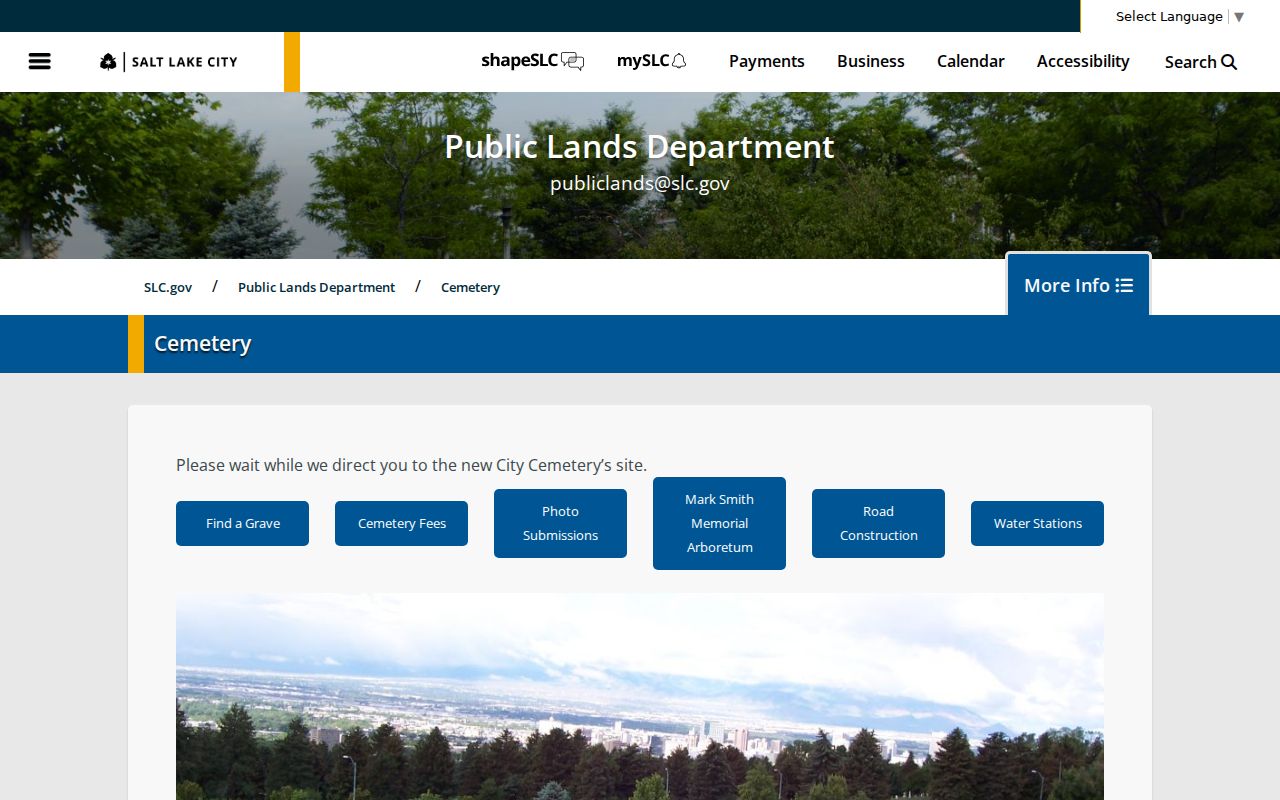Click the cemetery city view photo
This screenshot has height=800, width=1280.
click(640, 696)
